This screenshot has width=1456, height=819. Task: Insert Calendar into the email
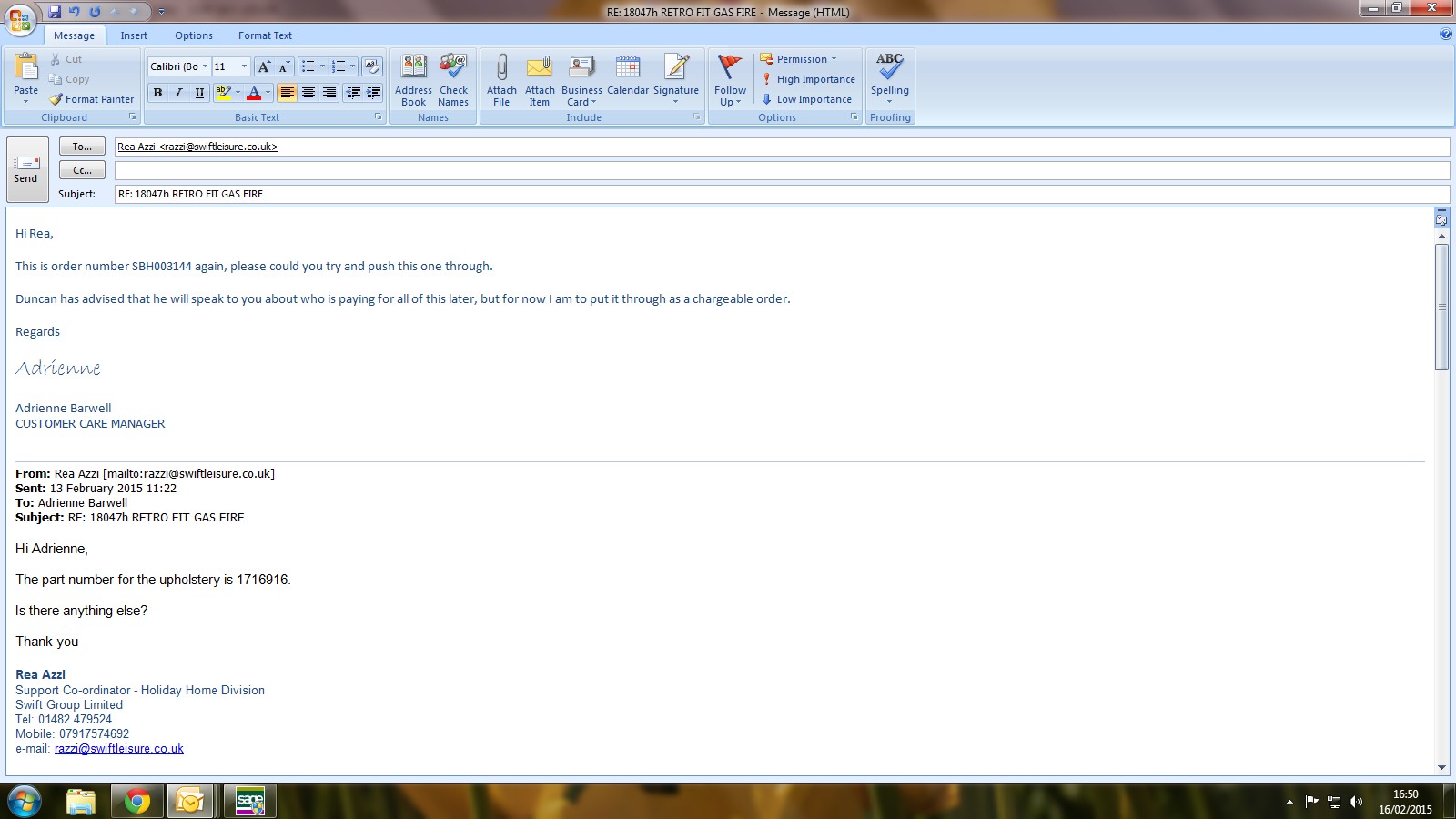pyautogui.click(x=628, y=76)
